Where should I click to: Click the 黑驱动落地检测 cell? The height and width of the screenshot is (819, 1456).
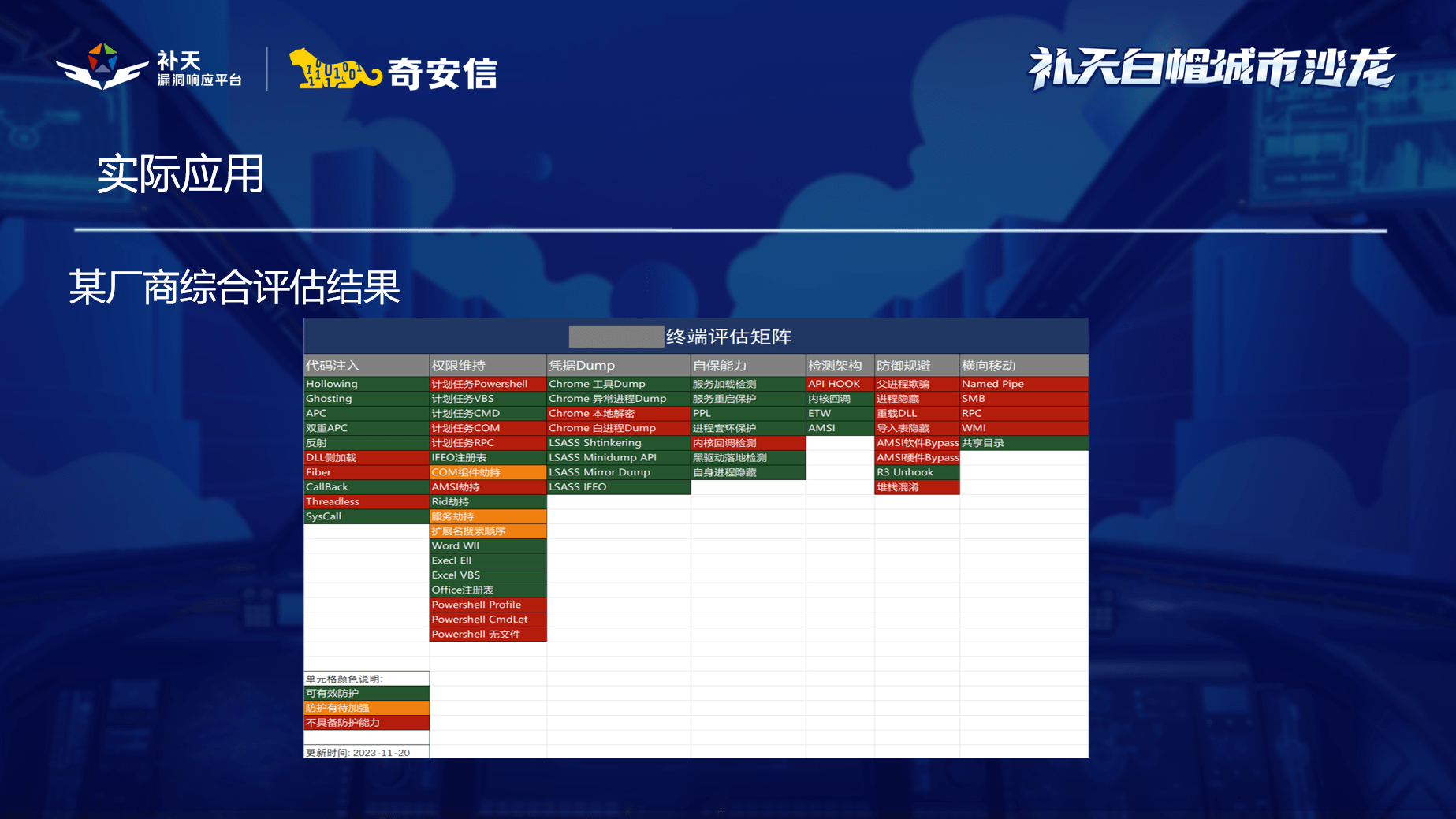[748, 457]
